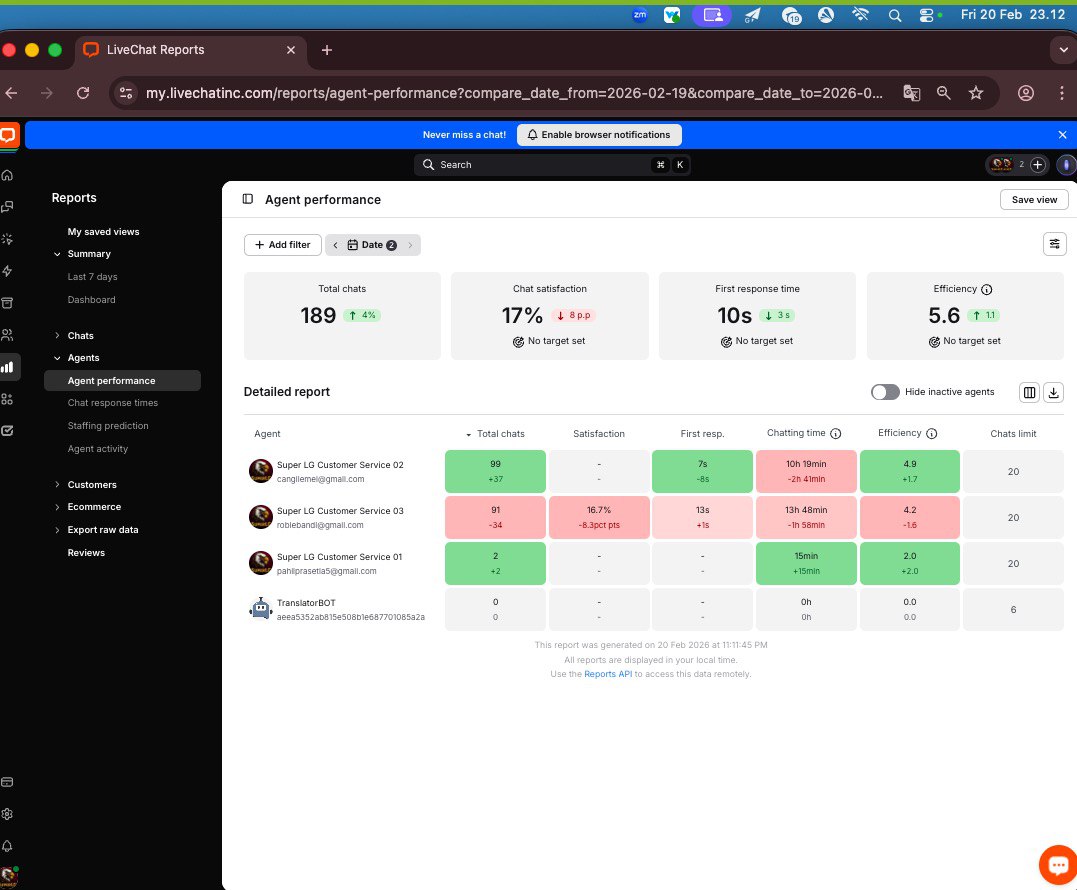1077x890 pixels.
Task: Click the LiveChat logo icon
Action: 8,135
